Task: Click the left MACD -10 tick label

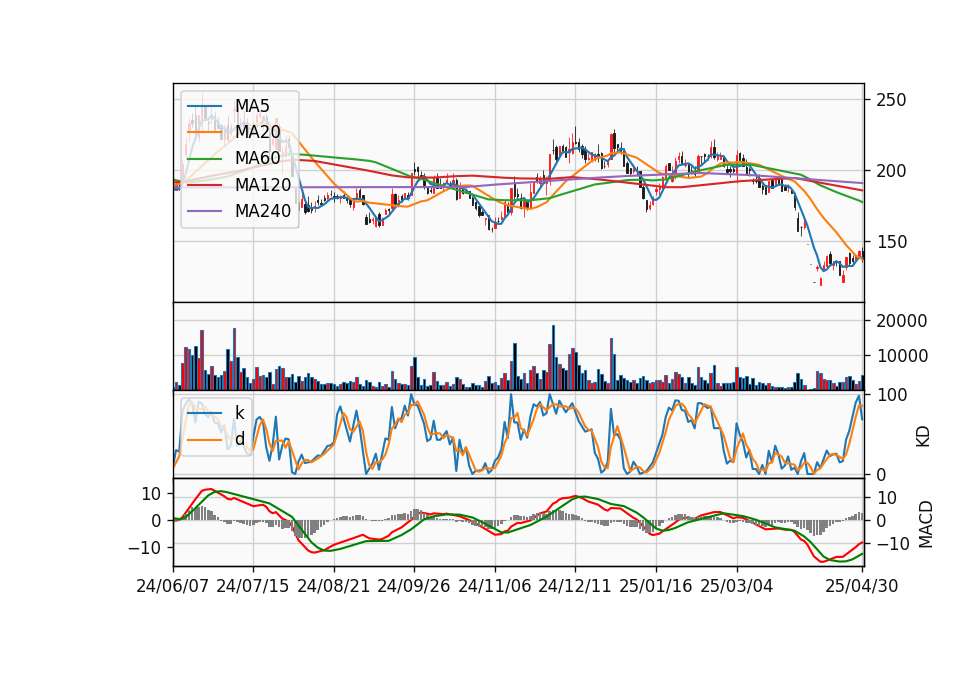Action: pos(144,547)
